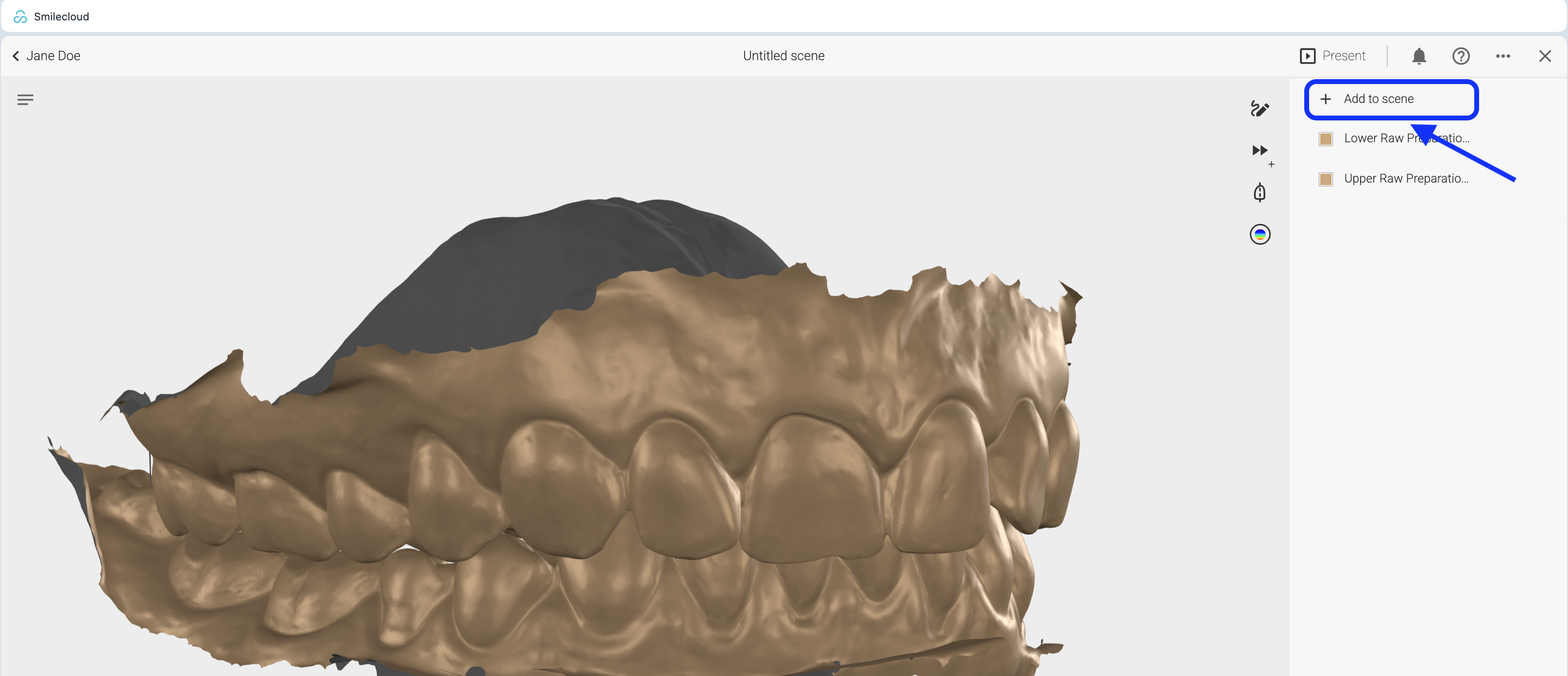Toggle the rainbow color map icon
Screen dimensions: 1568x676
coord(1260,234)
